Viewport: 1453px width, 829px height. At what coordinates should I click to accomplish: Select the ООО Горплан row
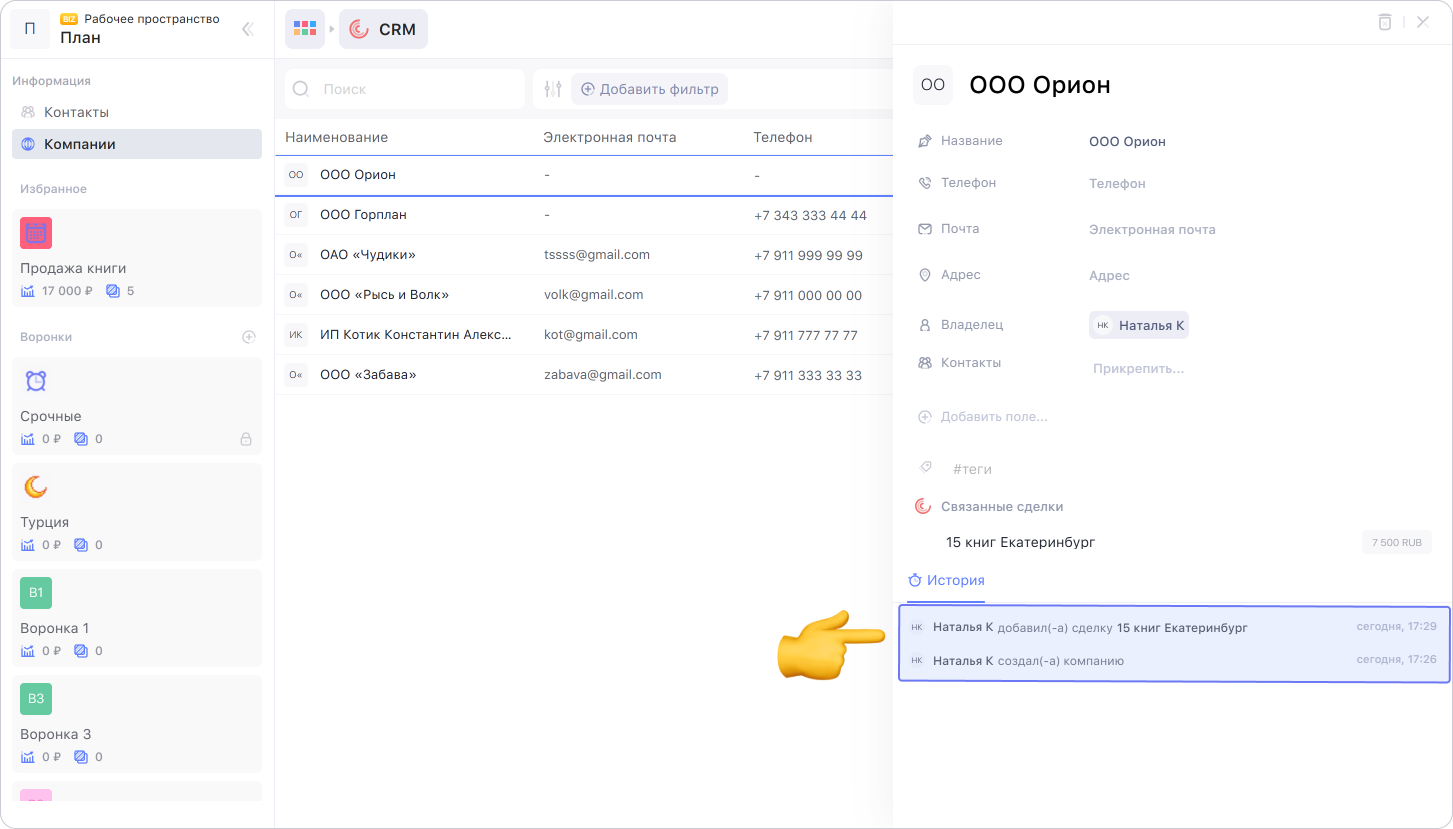click(363, 215)
